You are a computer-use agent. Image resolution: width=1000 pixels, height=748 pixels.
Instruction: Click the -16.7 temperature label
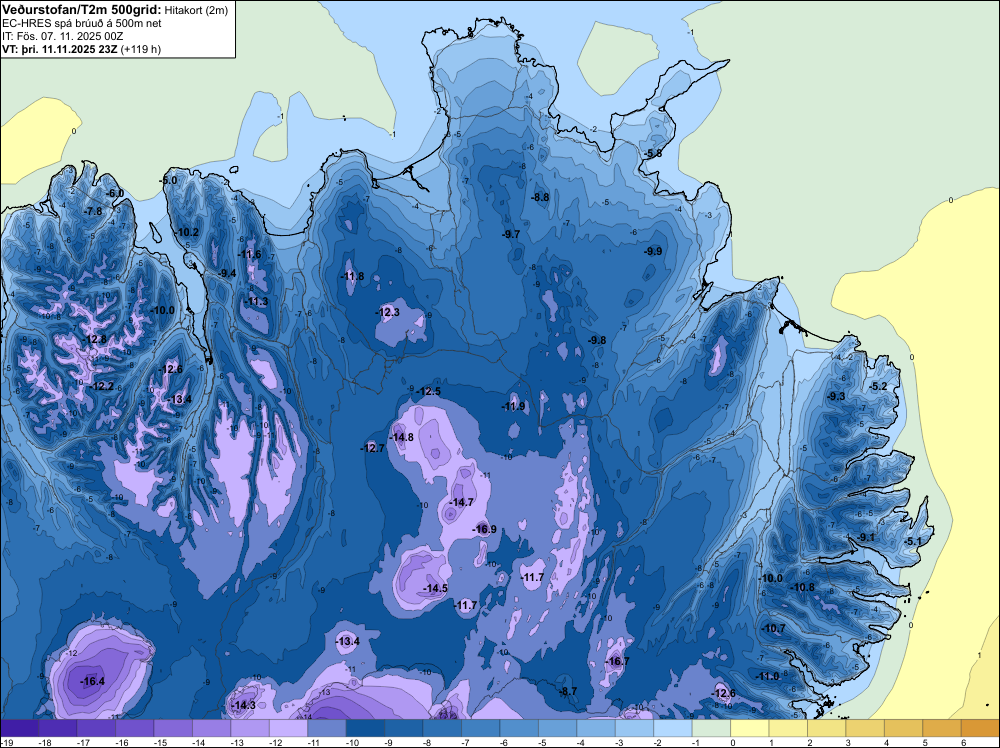point(617,662)
